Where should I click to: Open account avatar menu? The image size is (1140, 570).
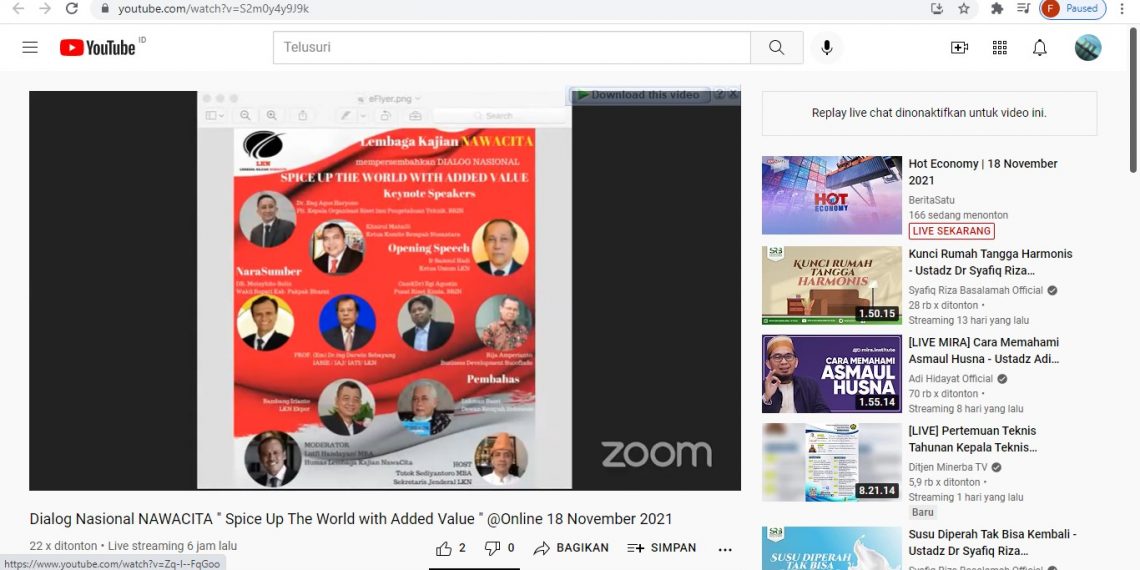pos(1088,47)
